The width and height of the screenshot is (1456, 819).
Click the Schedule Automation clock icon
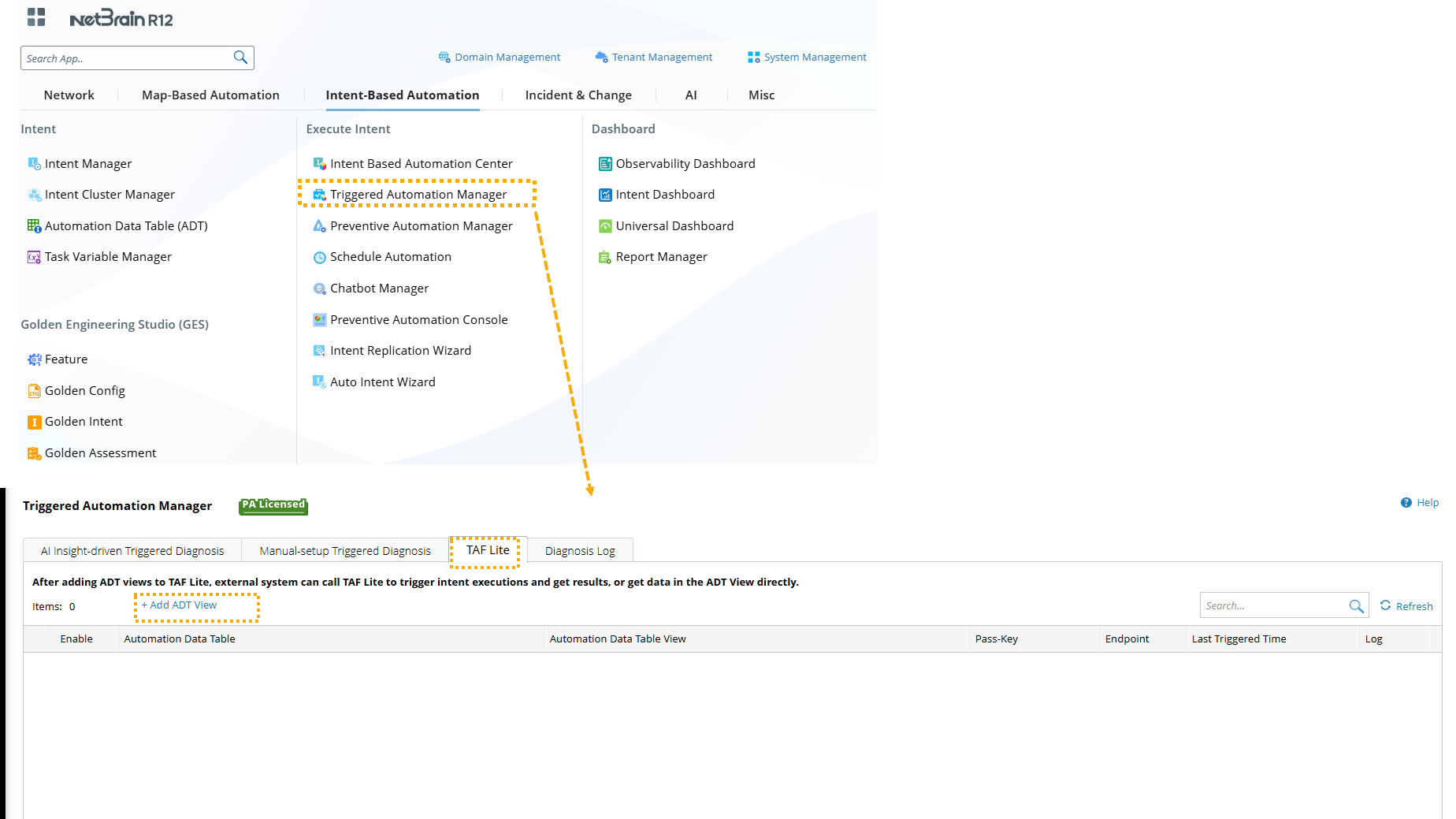pyautogui.click(x=320, y=257)
